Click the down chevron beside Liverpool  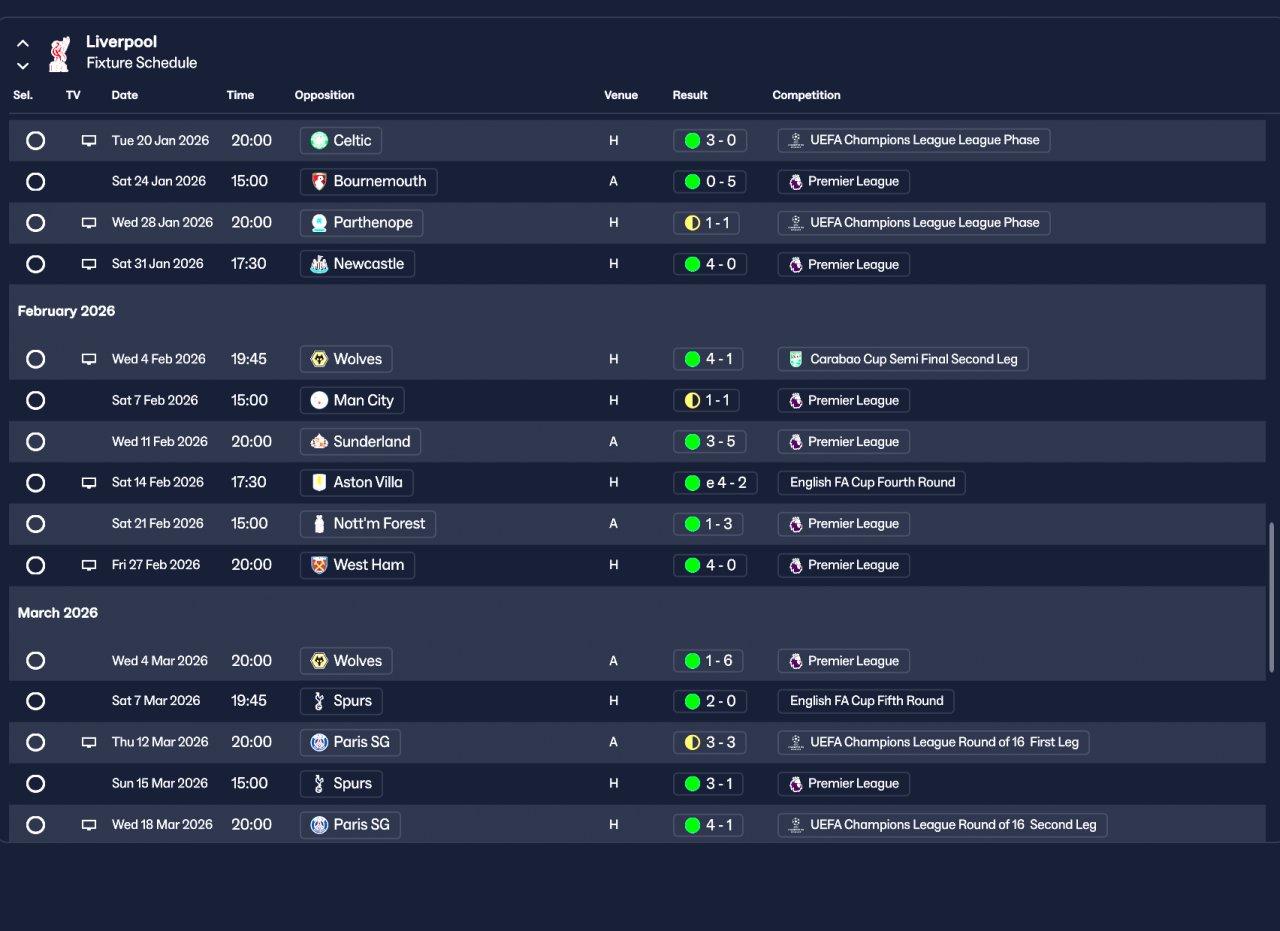pos(23,66)
